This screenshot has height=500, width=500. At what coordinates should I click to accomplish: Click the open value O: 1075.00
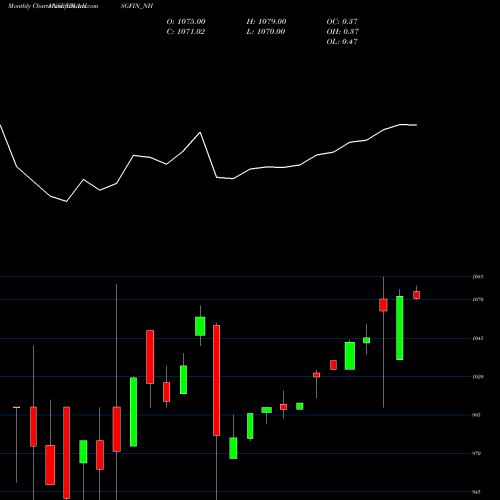[x=186, y=22]
